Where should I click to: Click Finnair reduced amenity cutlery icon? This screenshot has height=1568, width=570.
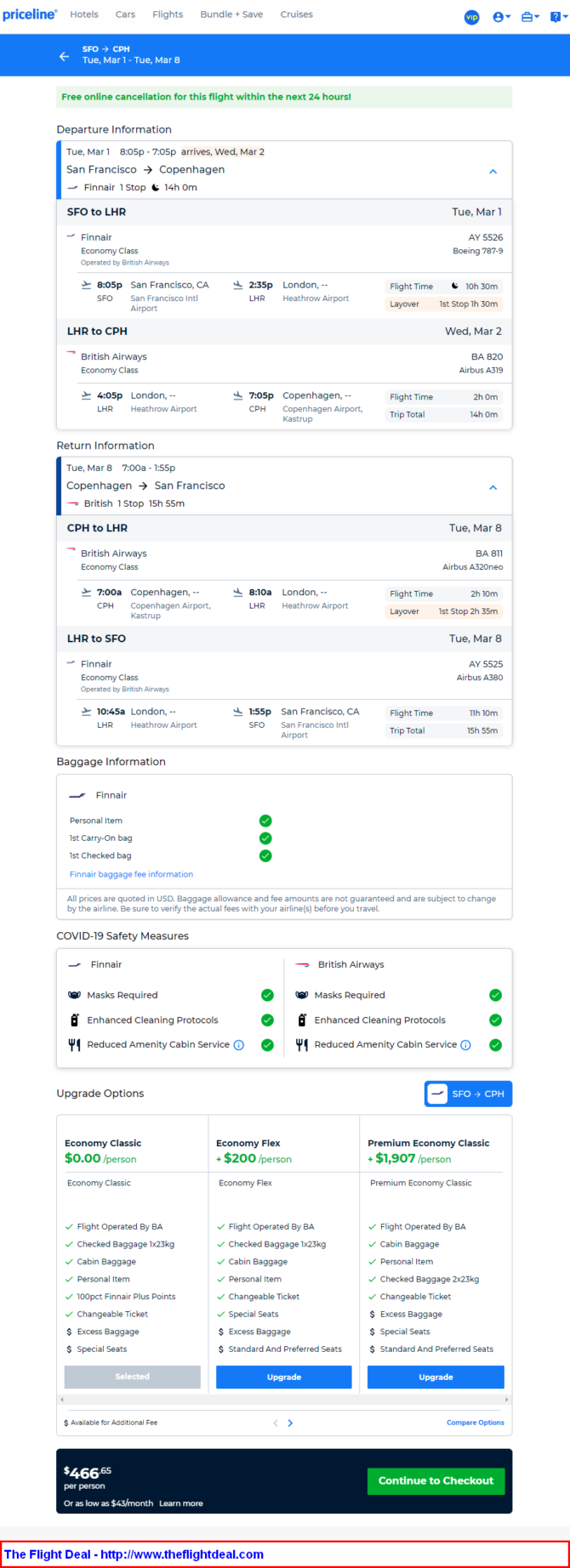click(74, 1045)
